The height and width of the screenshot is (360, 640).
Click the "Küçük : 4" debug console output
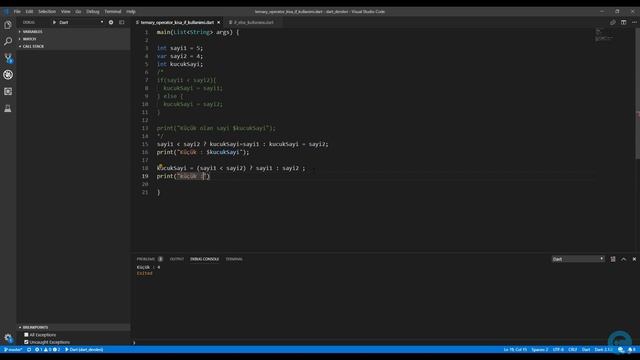pyautogui.click(x=148, y=267)
